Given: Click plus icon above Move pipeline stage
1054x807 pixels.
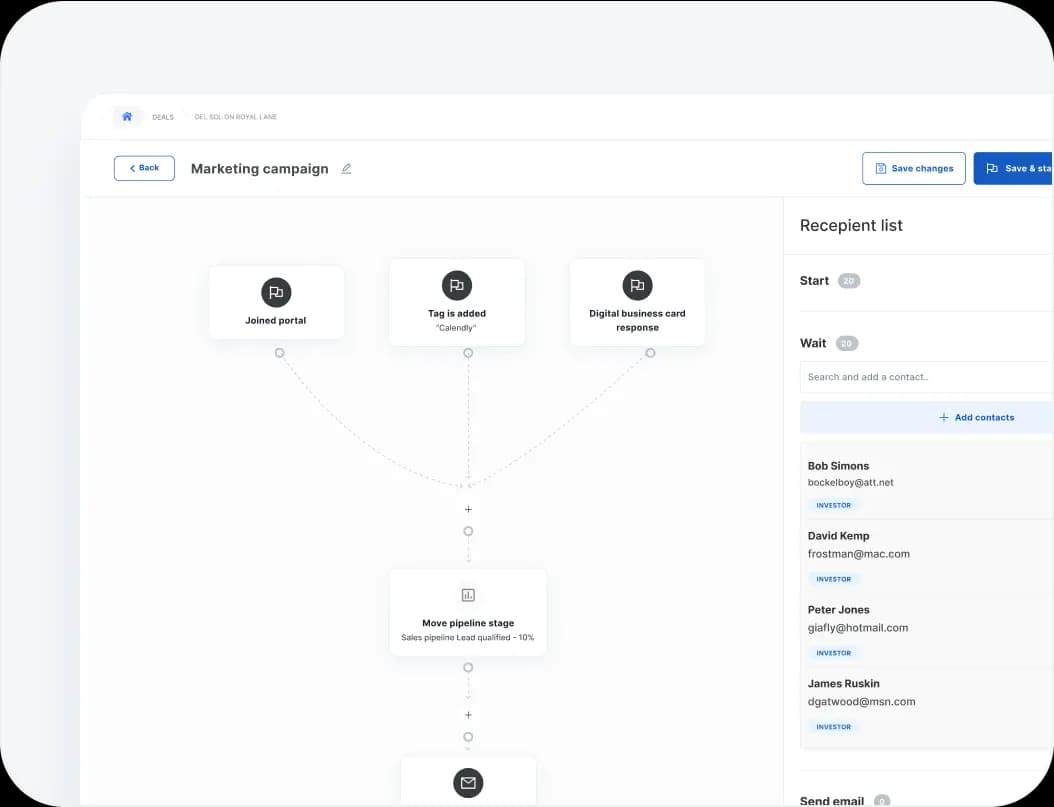Looking at the screenshot, I should click(x=468, y=509).
